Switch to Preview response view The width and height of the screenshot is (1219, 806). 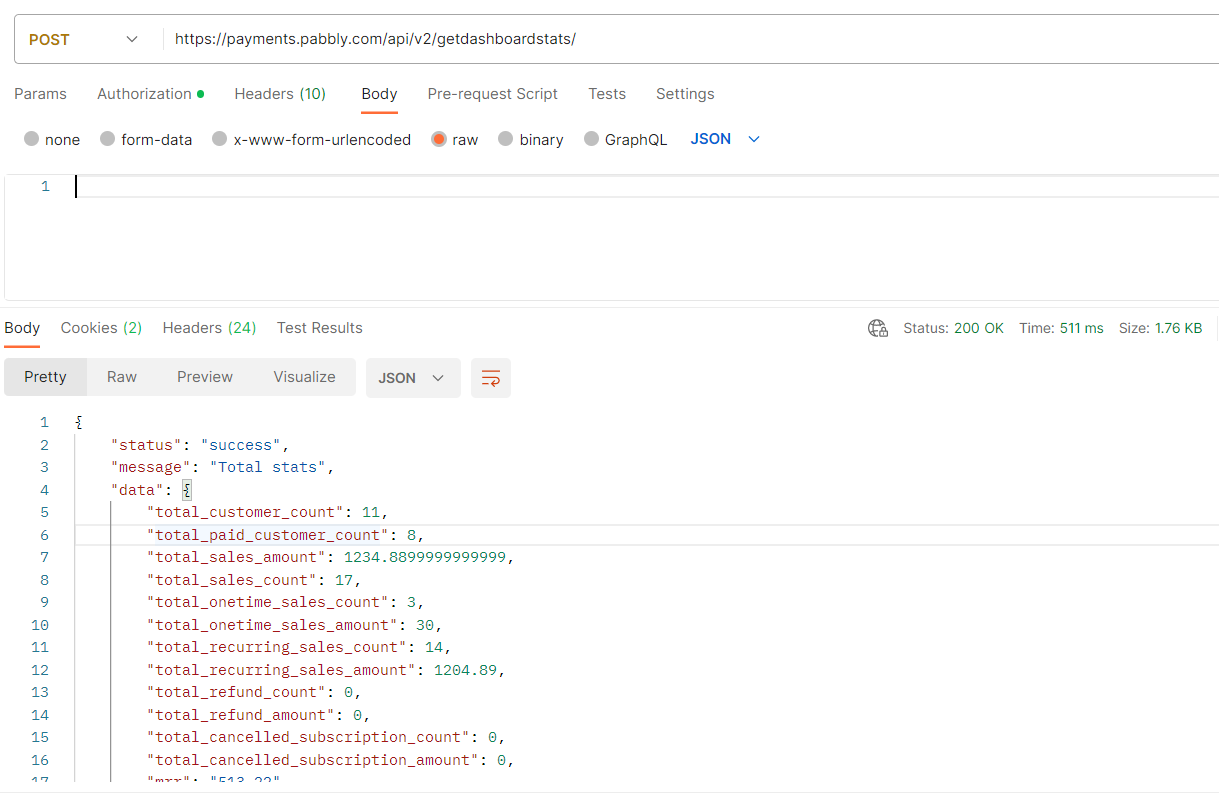pyautogui.click(x=205, y=378)
